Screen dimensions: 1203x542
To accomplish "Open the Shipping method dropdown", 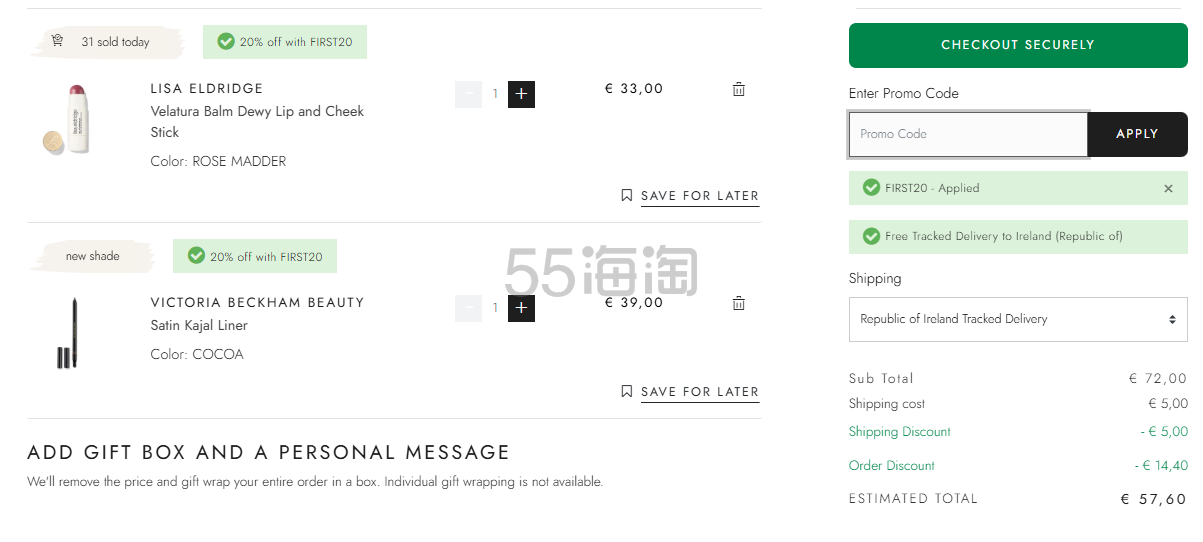I will click(x=1018, y=319).
